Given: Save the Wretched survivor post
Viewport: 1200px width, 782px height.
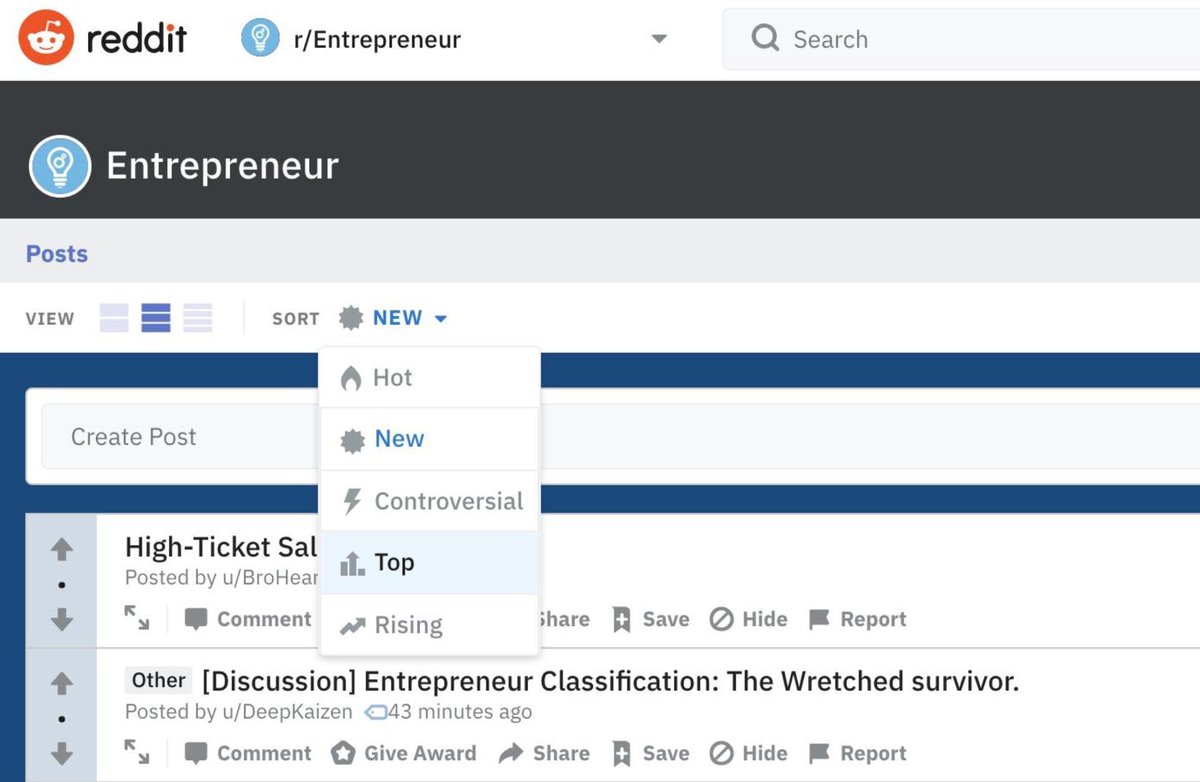Looking at the screenshot, I should (x=650, y=753).
